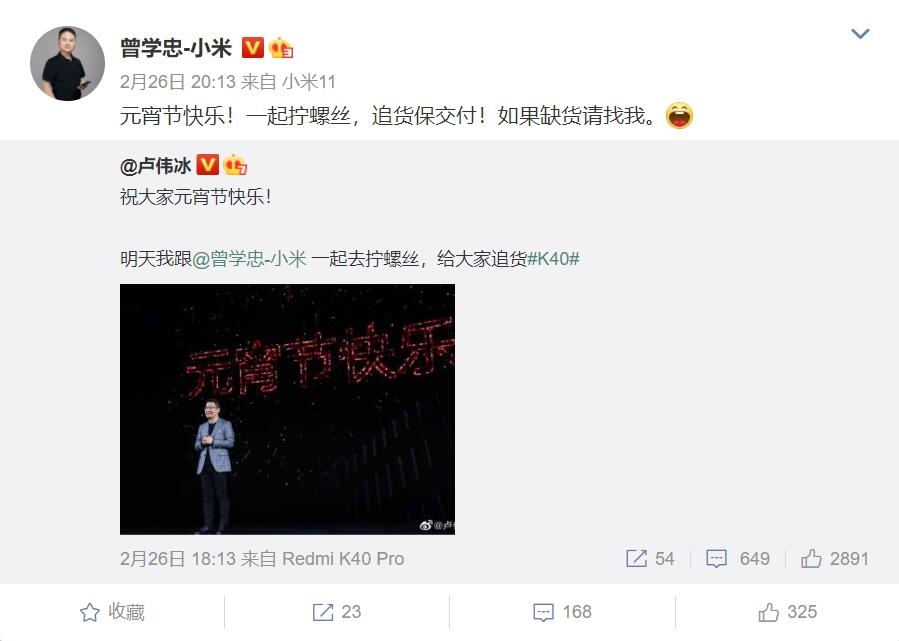Click the verified V badge beside 卢伟冰
This screenshot has width=899, height=641.
208,165
